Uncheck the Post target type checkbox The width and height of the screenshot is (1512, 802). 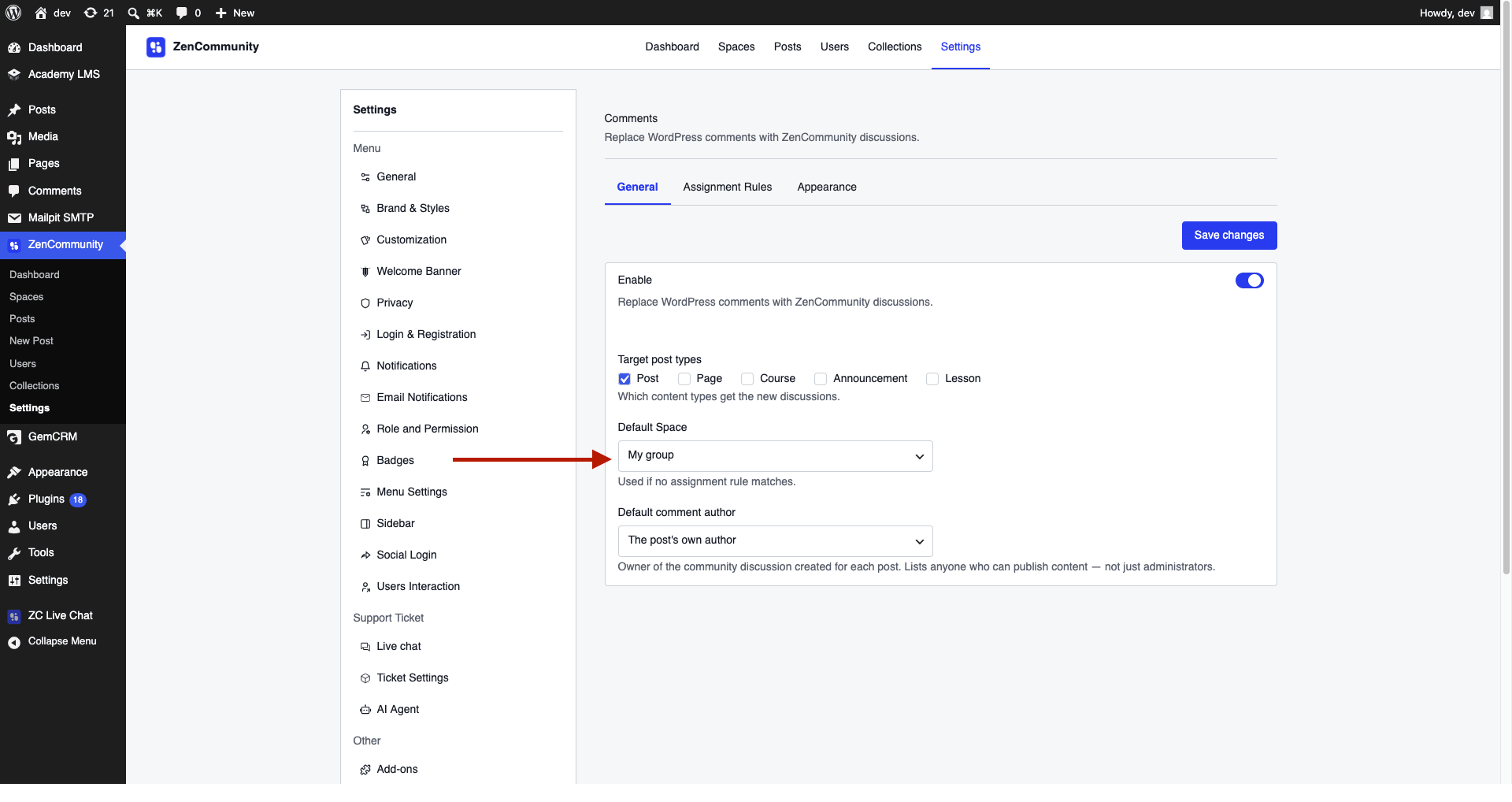(x=624, y=379)
